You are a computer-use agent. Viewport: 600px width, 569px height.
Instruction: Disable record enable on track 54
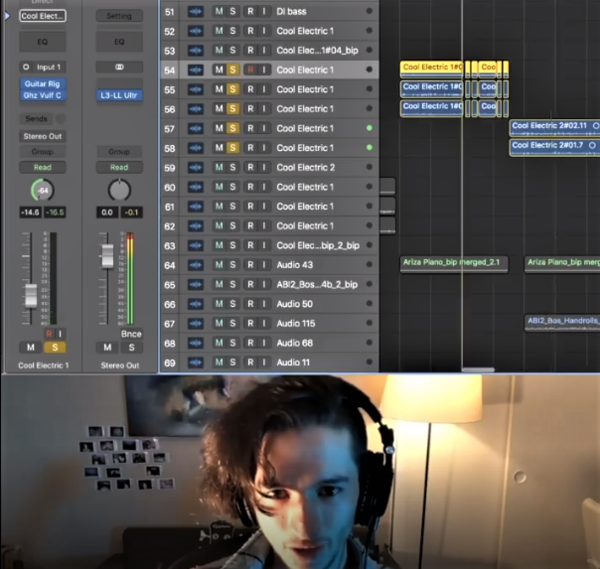(x=250, y=70)
